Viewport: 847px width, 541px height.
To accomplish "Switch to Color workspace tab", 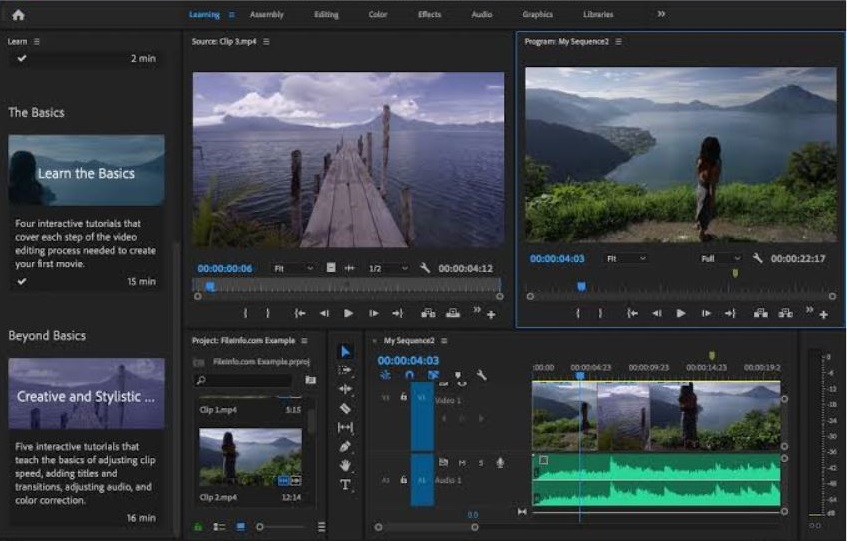I will coord(378,15).
